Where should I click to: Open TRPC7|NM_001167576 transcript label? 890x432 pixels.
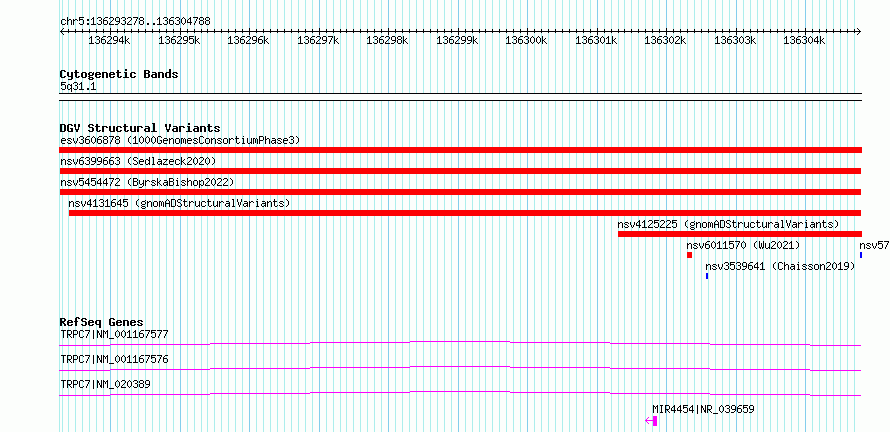(x=115, y=359)
